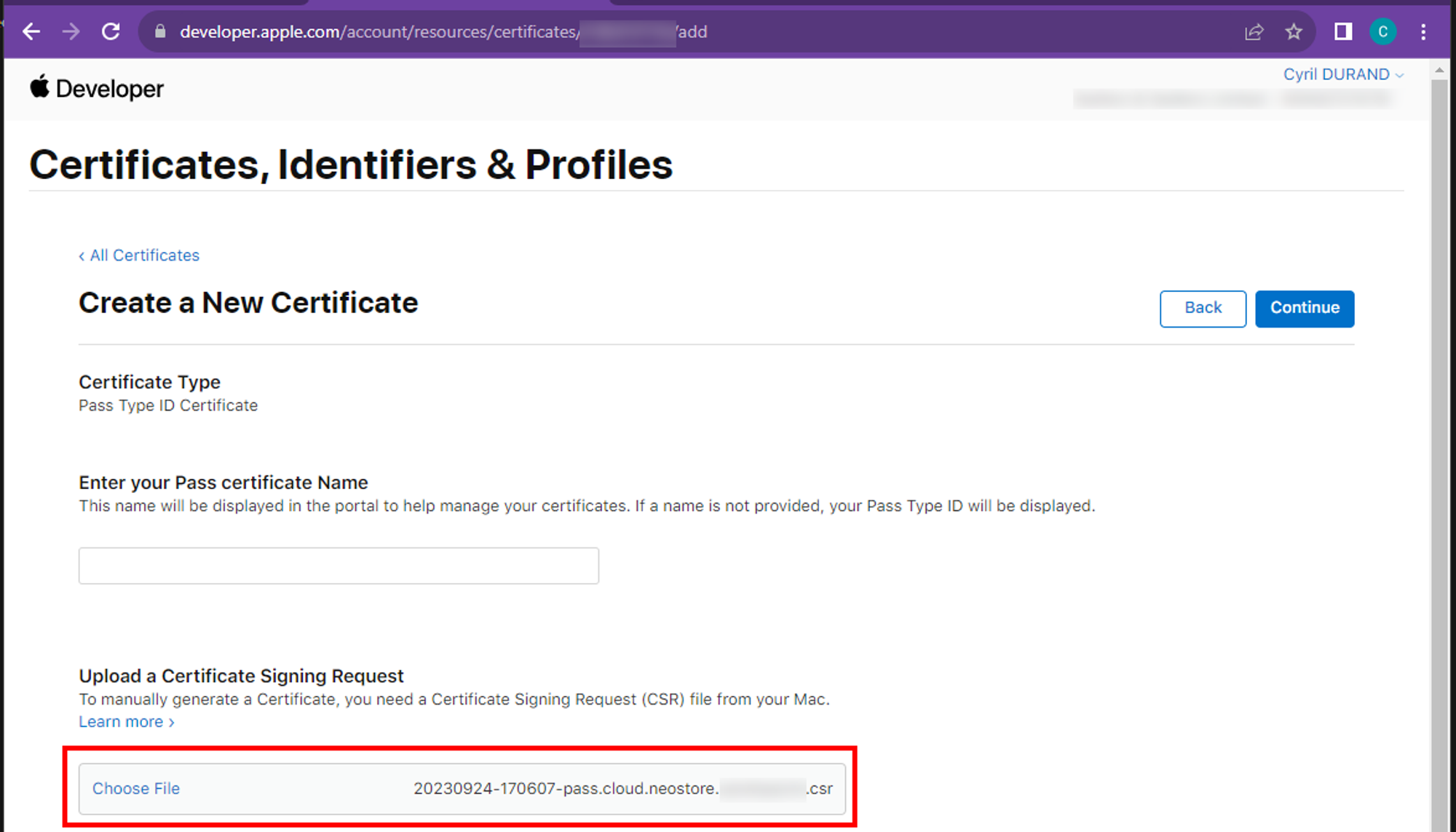This screenshot has width=1456, height=832.
Task: Click the padlock site security icon
Action: [x=159, y=31]
